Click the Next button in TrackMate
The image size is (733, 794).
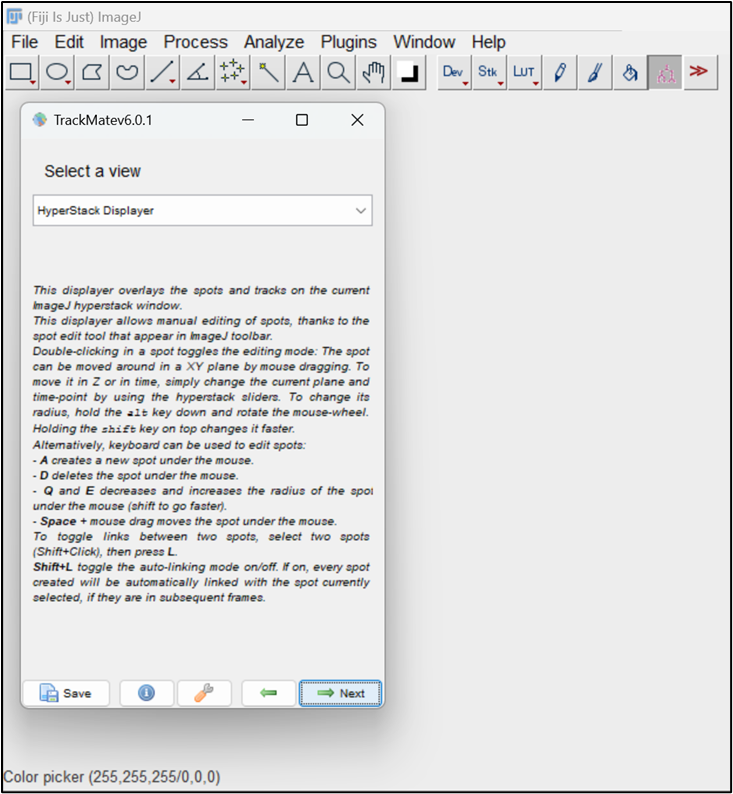pyautogui.click(x=340, y=693)
